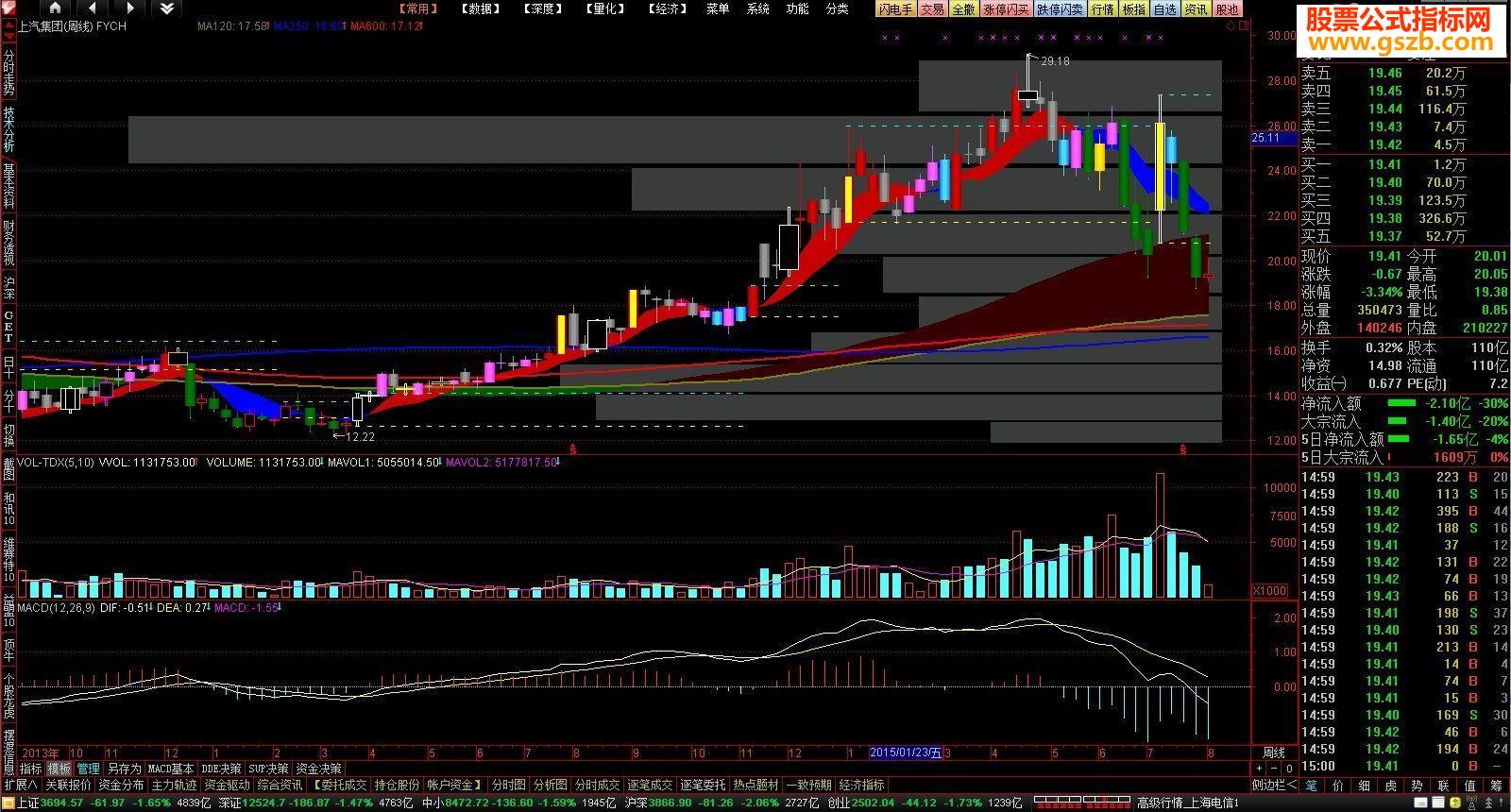The height and width of the screenshot is (812, 1511).
Task: Expand the 扩展∧ panel
Action: tap(21, 785)
